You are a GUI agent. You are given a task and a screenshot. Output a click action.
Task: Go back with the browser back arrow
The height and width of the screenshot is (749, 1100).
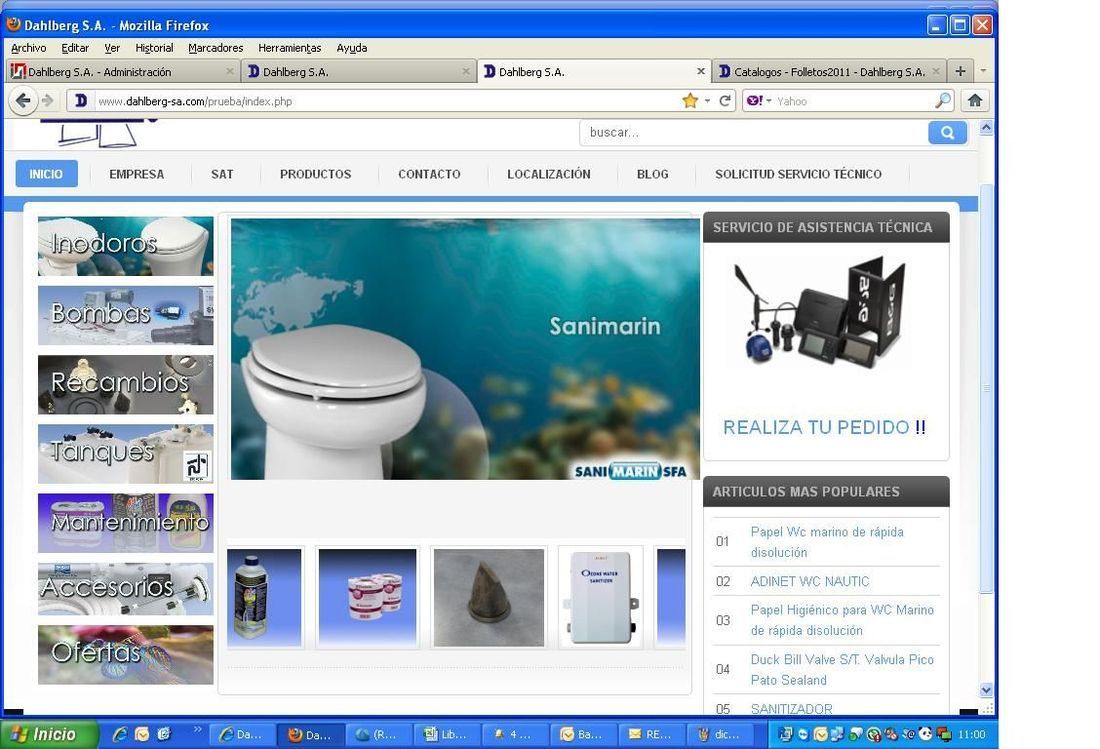point(22,101)
